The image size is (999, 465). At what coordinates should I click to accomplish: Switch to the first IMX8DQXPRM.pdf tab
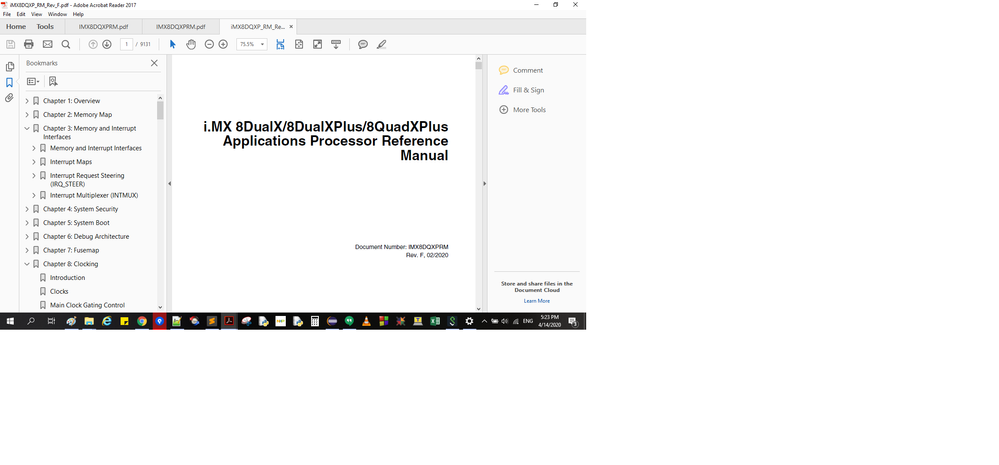[x=103, y=27]
